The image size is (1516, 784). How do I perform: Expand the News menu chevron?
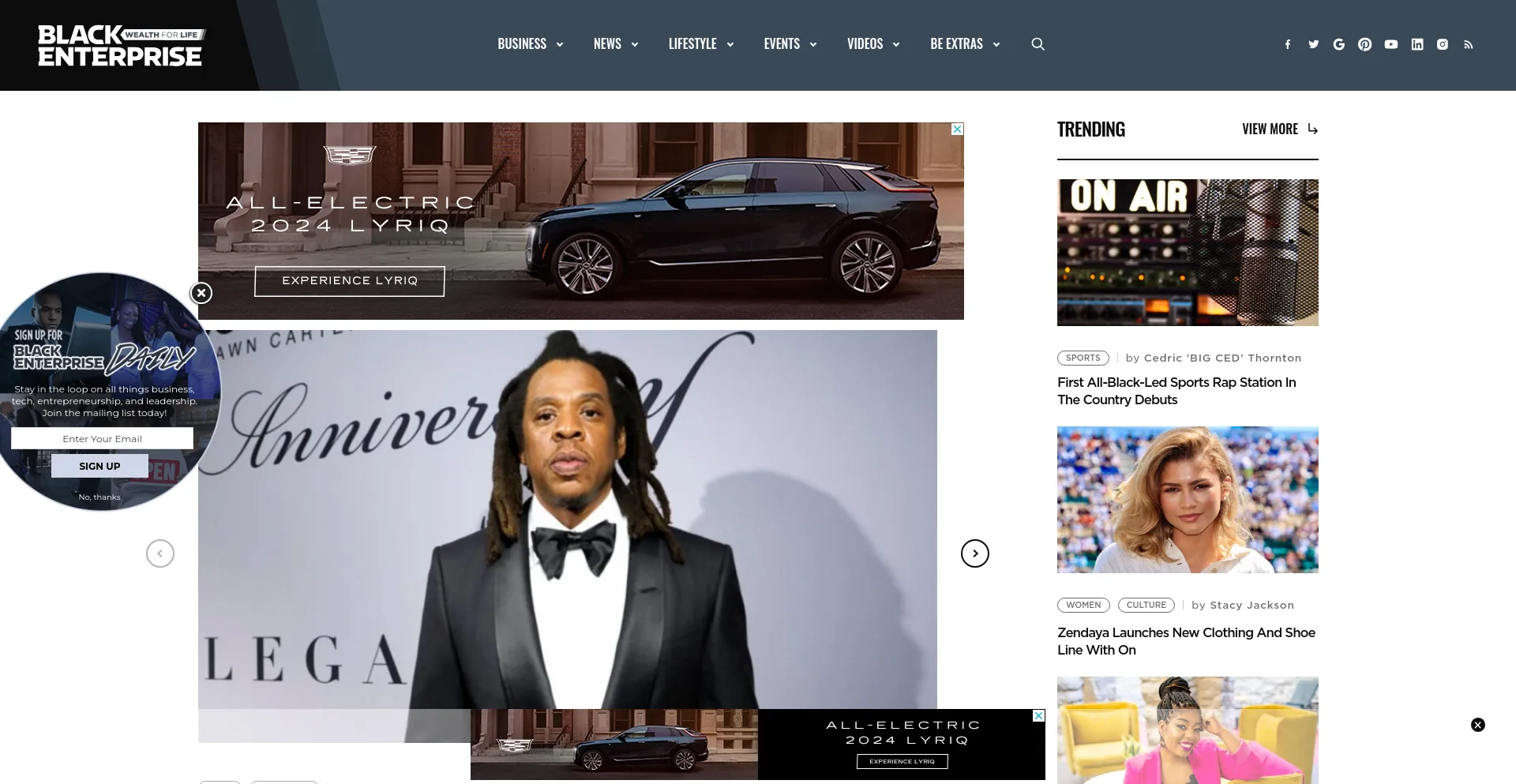click(x=635, y=45)
